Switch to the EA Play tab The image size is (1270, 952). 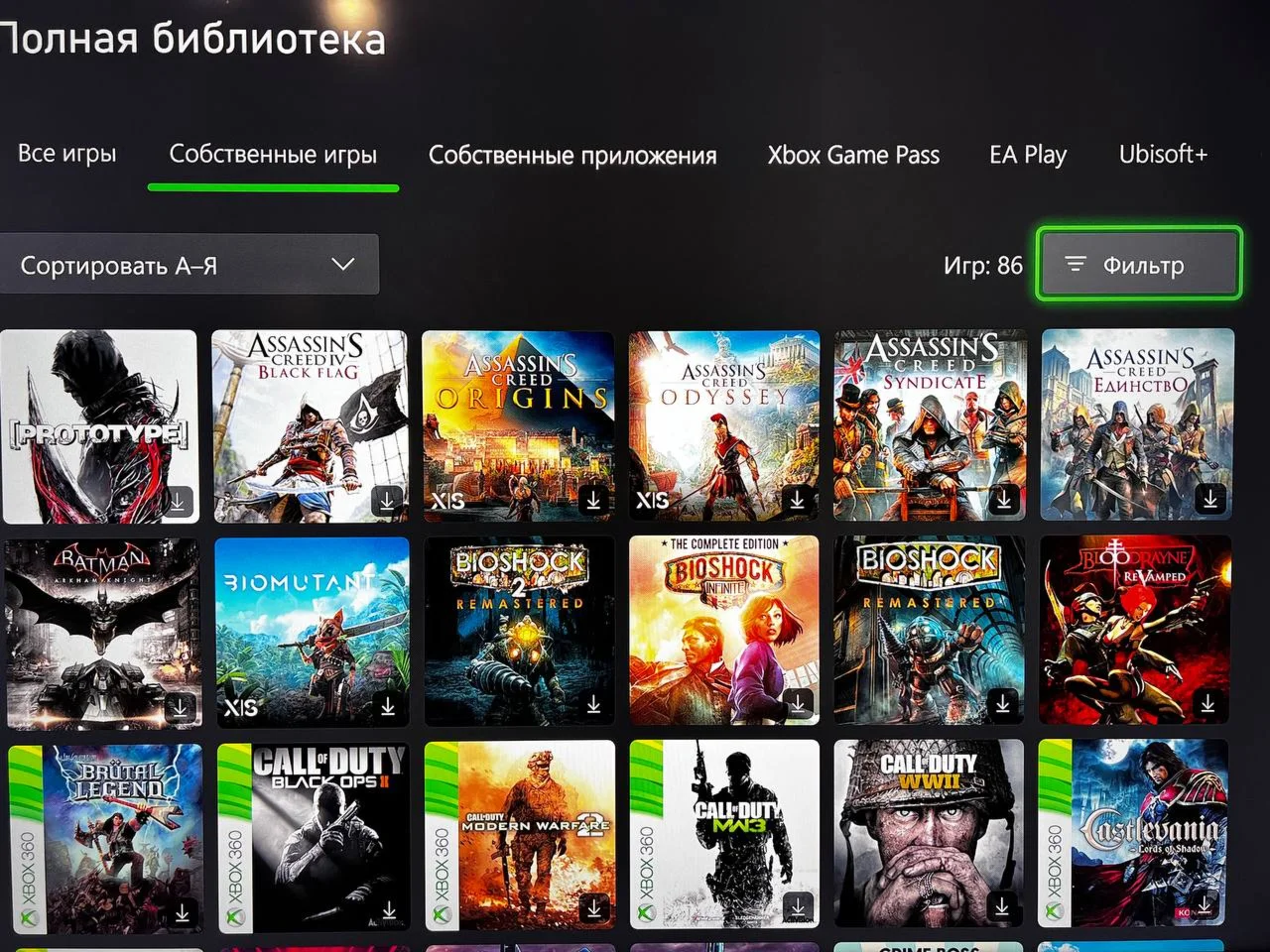click(x=1027, y=155)
